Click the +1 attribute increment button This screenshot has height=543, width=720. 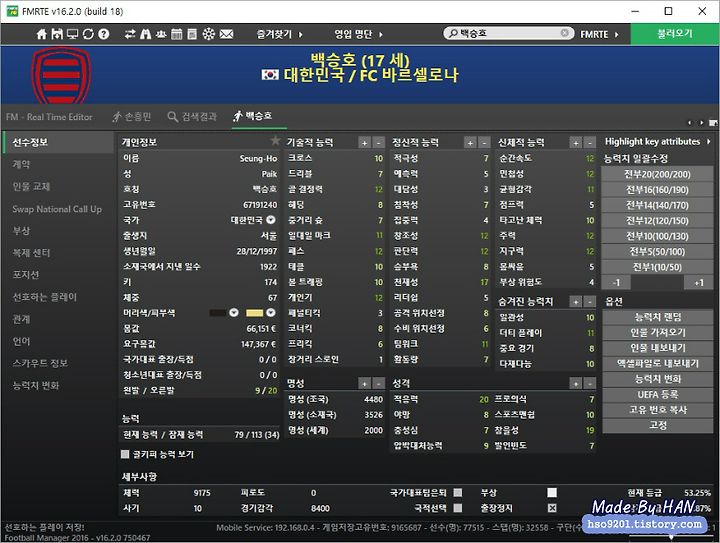(698, 283)
